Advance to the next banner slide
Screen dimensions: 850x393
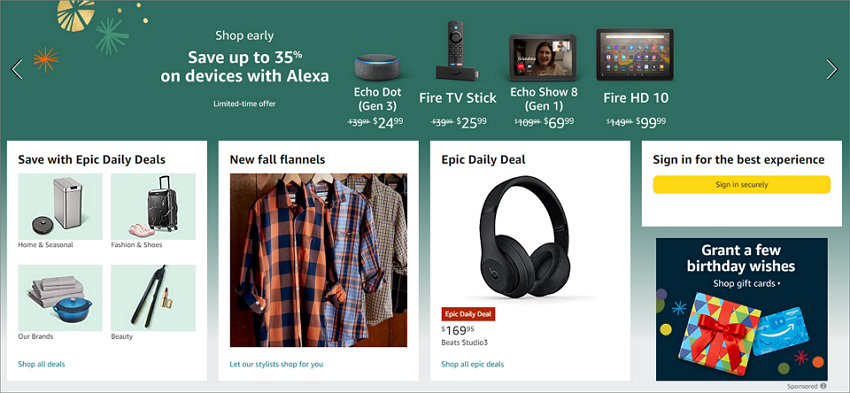(832, 69)
